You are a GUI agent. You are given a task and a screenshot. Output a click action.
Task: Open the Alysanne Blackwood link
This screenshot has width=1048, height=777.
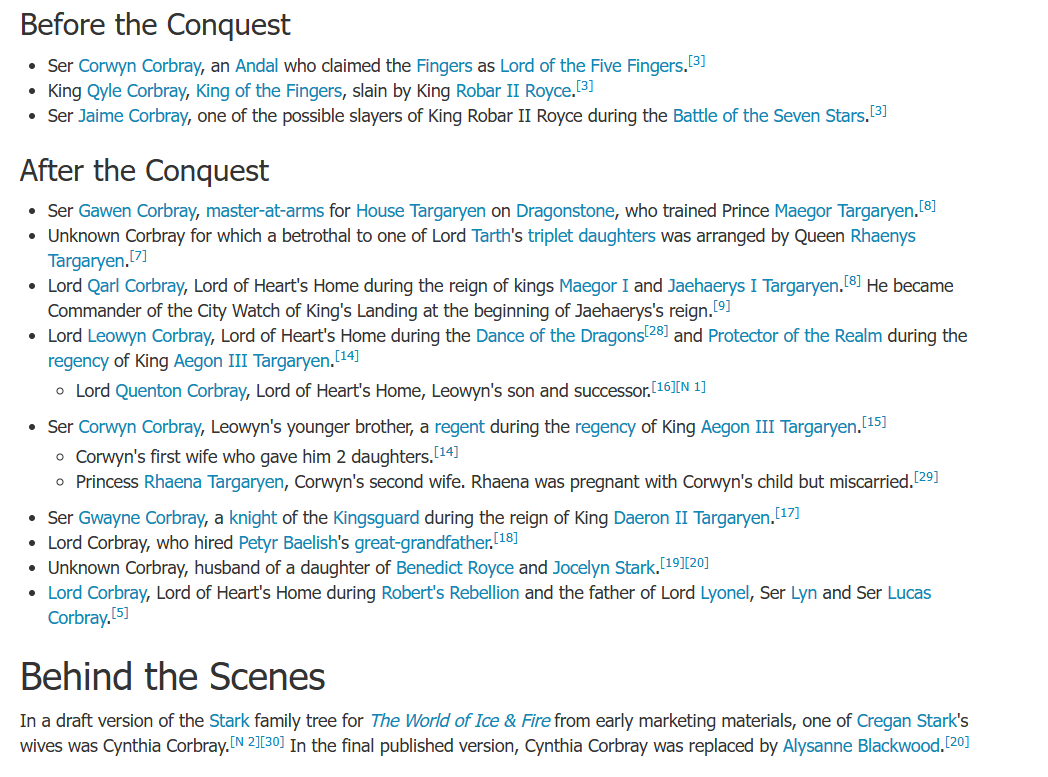(862, 746)
